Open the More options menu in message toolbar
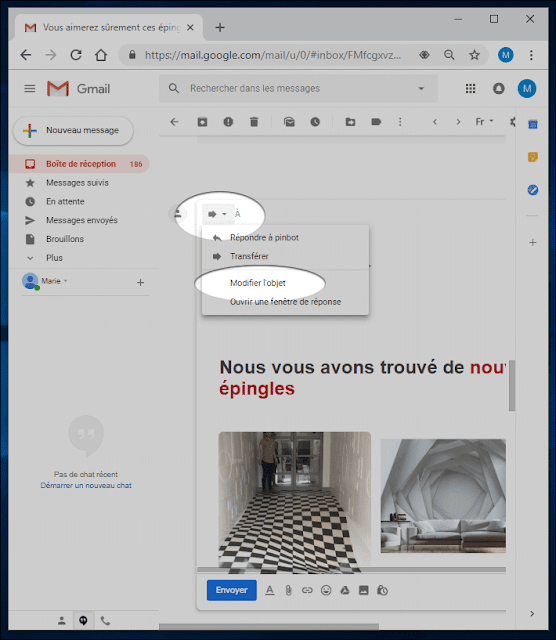The width and height of the screenshot is (556, 640). pos(400,122)
